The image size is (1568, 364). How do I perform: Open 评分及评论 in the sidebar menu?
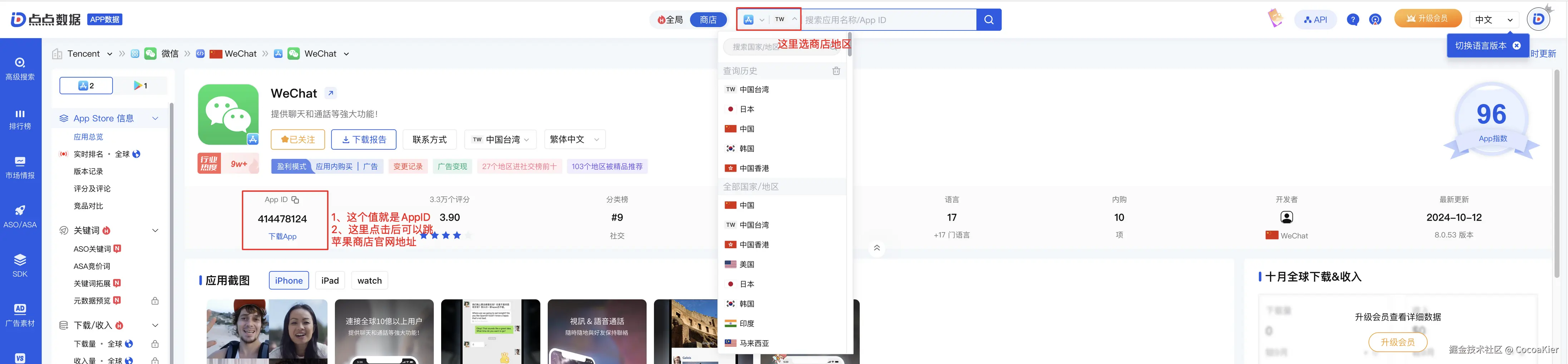(x=92, y=189)
